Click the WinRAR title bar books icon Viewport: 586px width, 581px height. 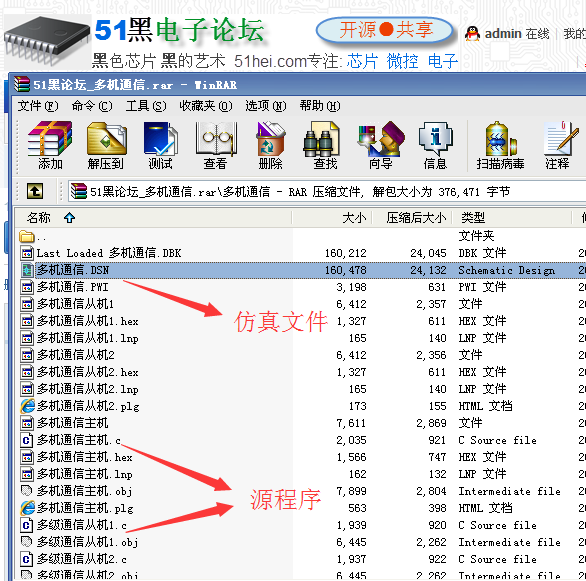pos(22,84)
